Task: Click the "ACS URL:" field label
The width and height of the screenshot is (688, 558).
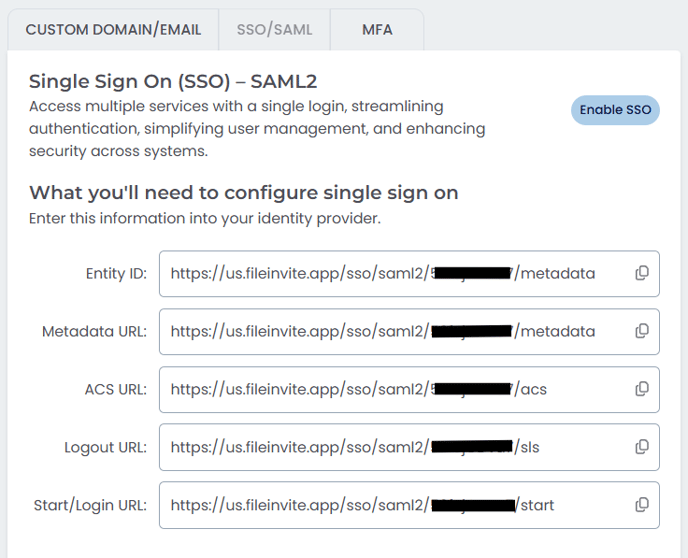Action: (115, 390)
